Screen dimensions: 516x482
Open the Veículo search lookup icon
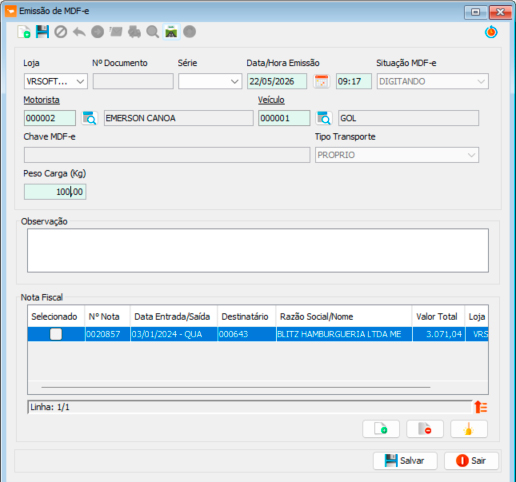(324, 118)
